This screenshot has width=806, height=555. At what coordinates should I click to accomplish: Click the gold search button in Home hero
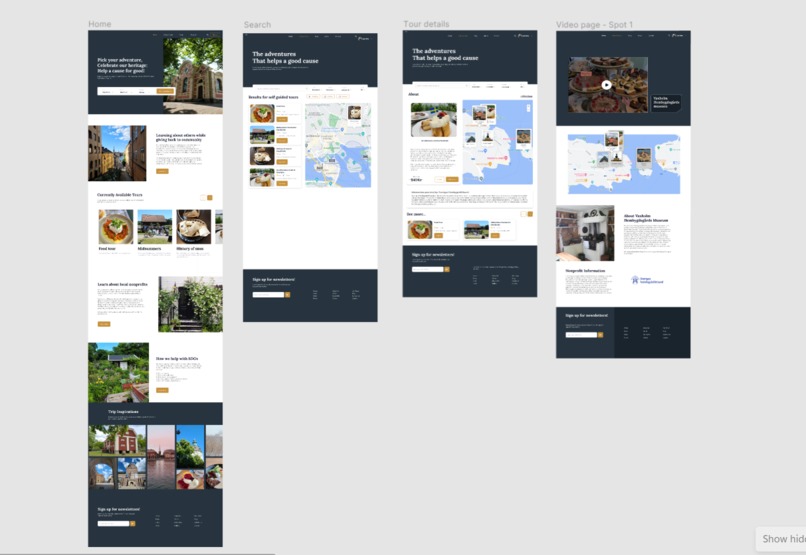(166, 91)
